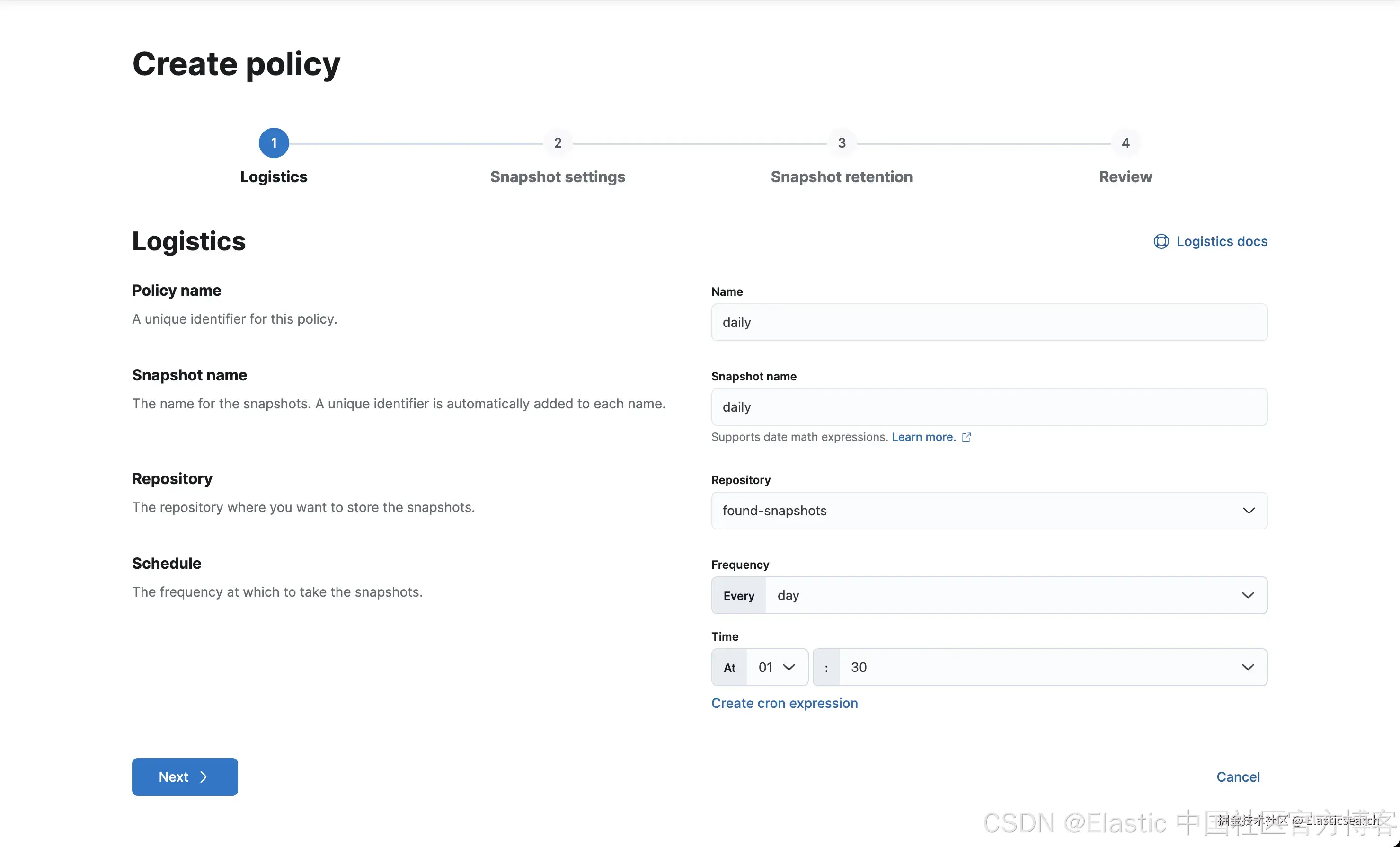Click the step 3 circle
The image size is (1400, 847).
[842, 142]
